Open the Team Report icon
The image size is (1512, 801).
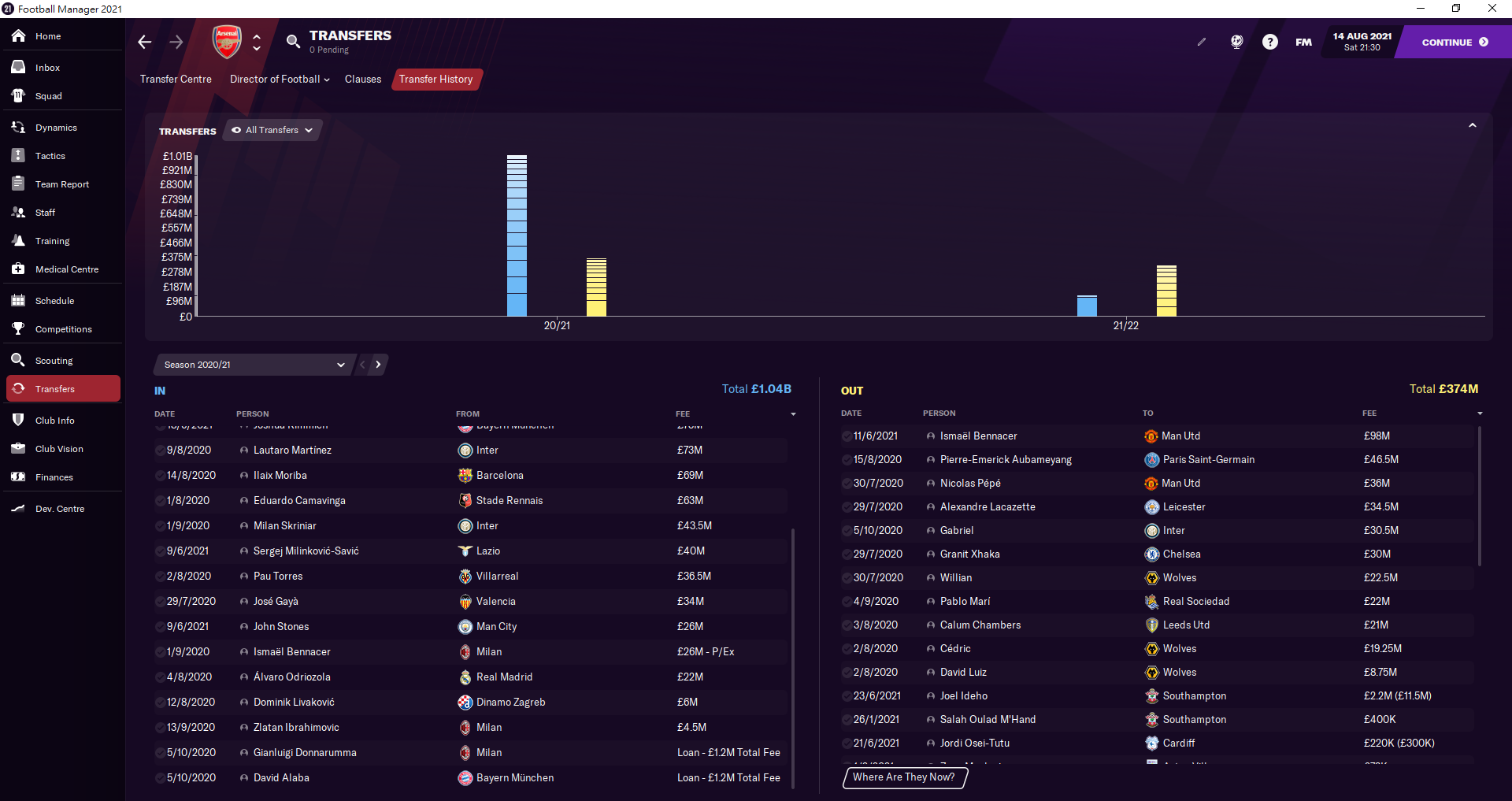19,184
